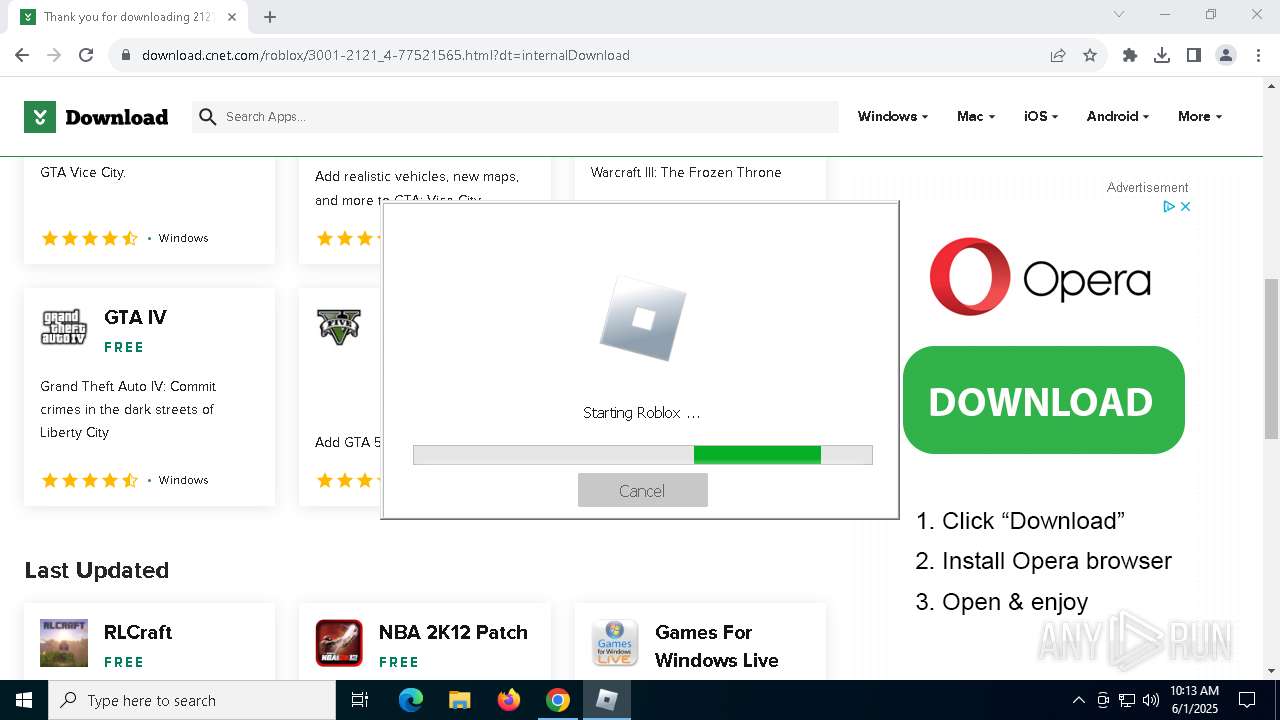This screenshot has width=1280, height=720.
Task: Click the green Opera DOWNLOAD button
Action: 1043,400
